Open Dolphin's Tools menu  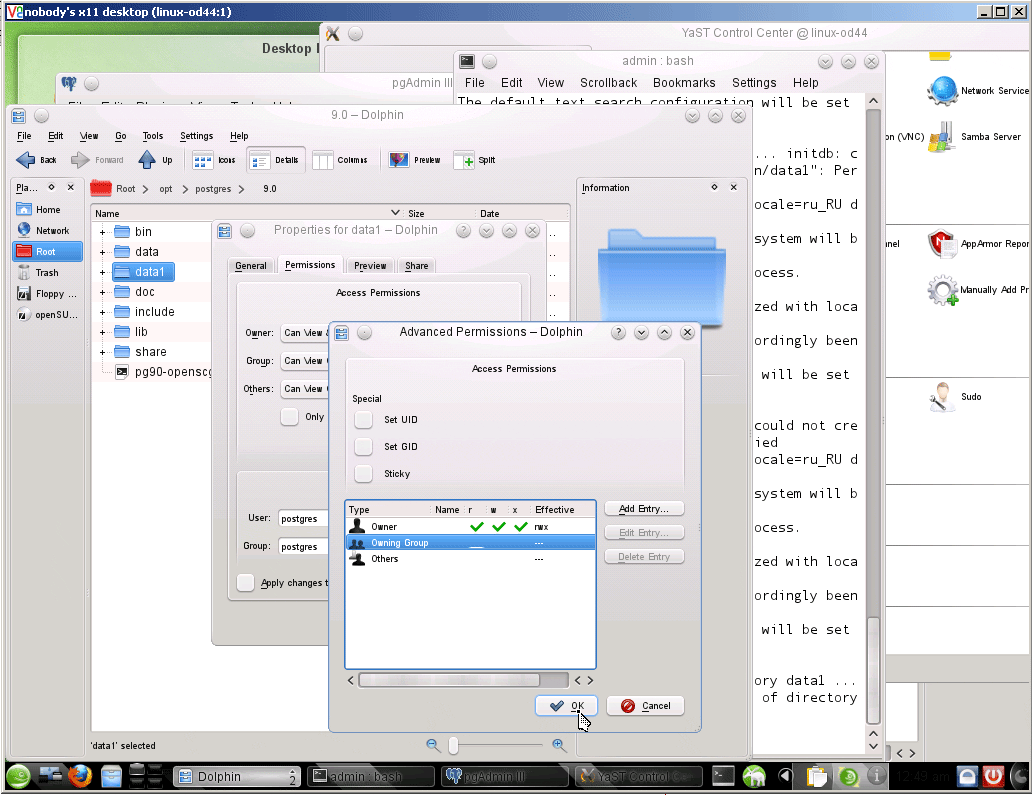(x=153, y=136)
